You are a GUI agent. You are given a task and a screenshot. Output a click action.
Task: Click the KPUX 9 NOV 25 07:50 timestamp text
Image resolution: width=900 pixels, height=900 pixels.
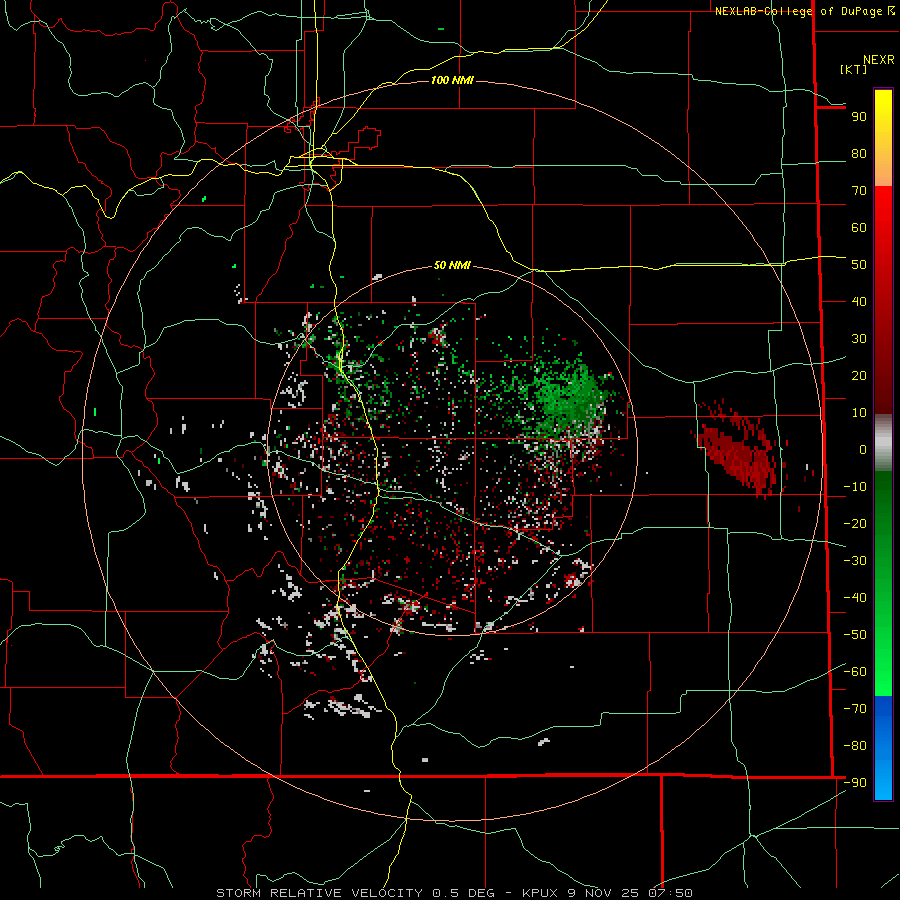click(x=607, y=893)
